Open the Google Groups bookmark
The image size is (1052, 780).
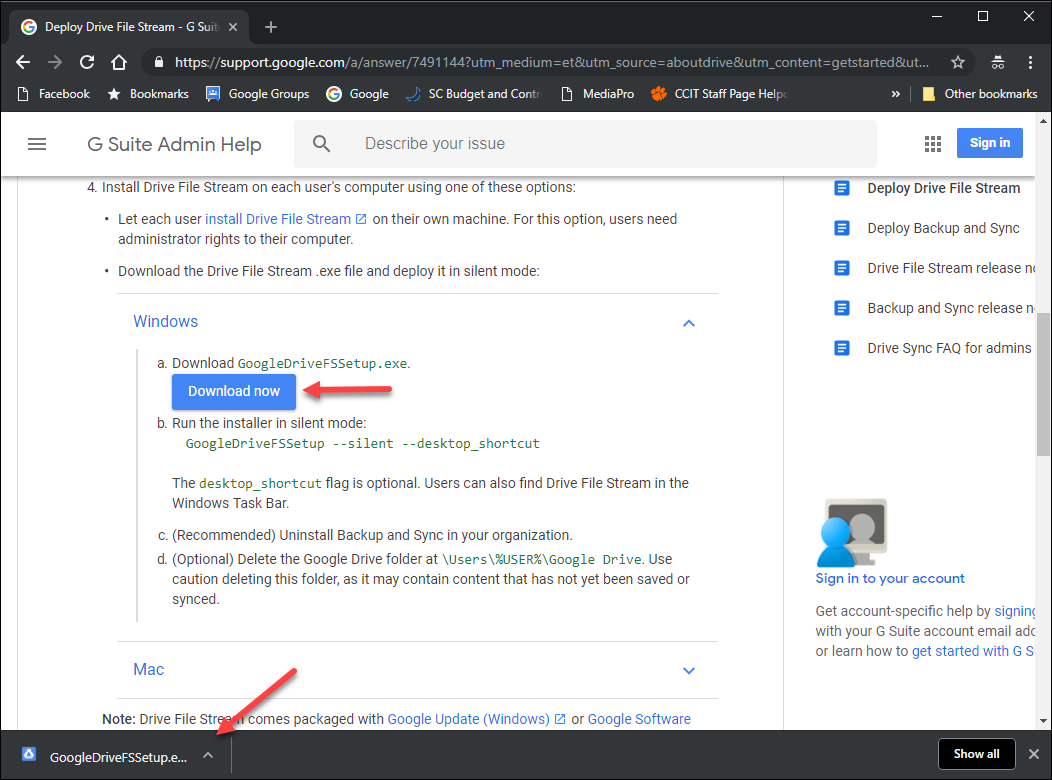click(258, 94)
